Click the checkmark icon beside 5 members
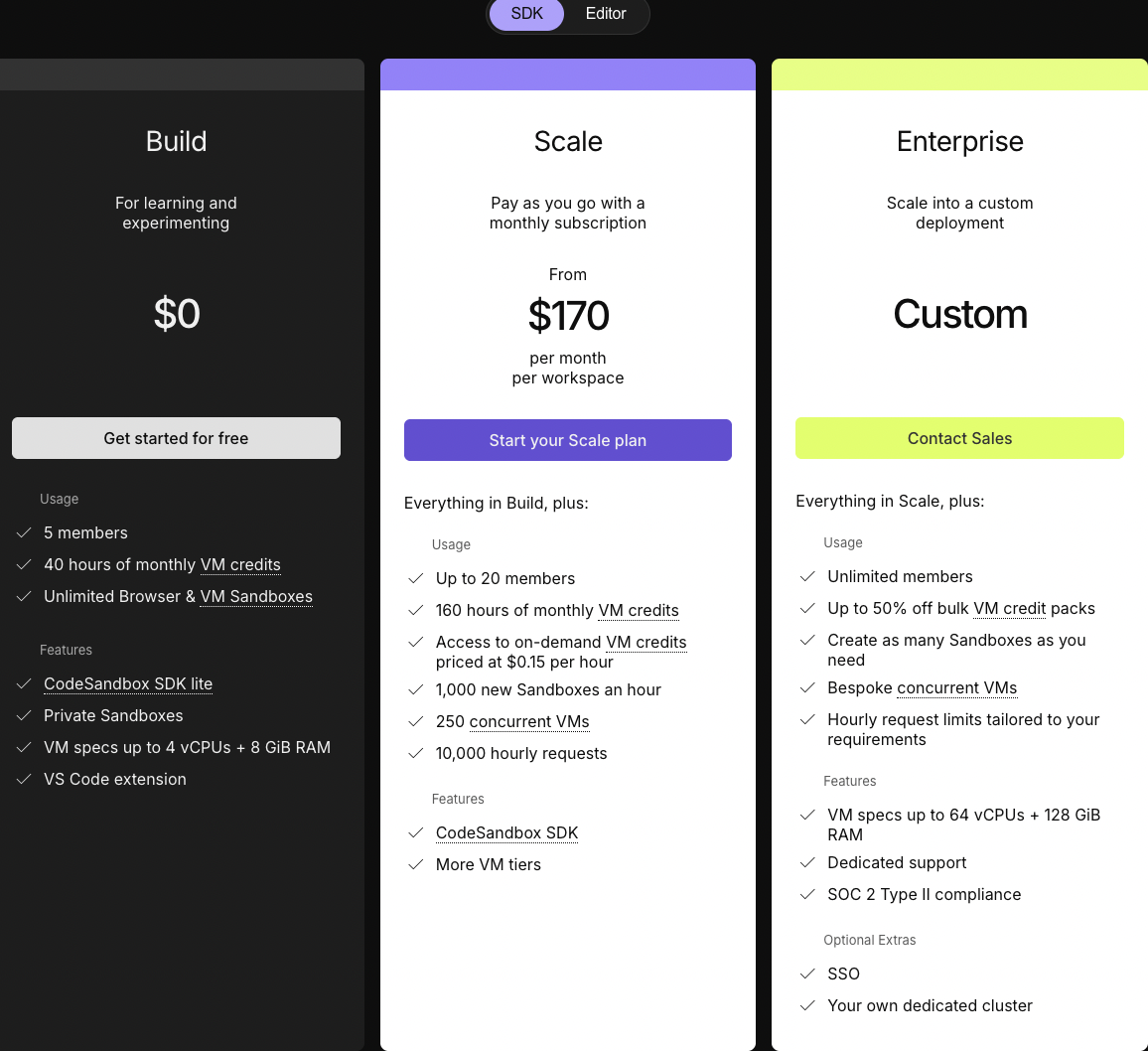The height and width of the screenshot is (1051, 1148). pos(24,532)
